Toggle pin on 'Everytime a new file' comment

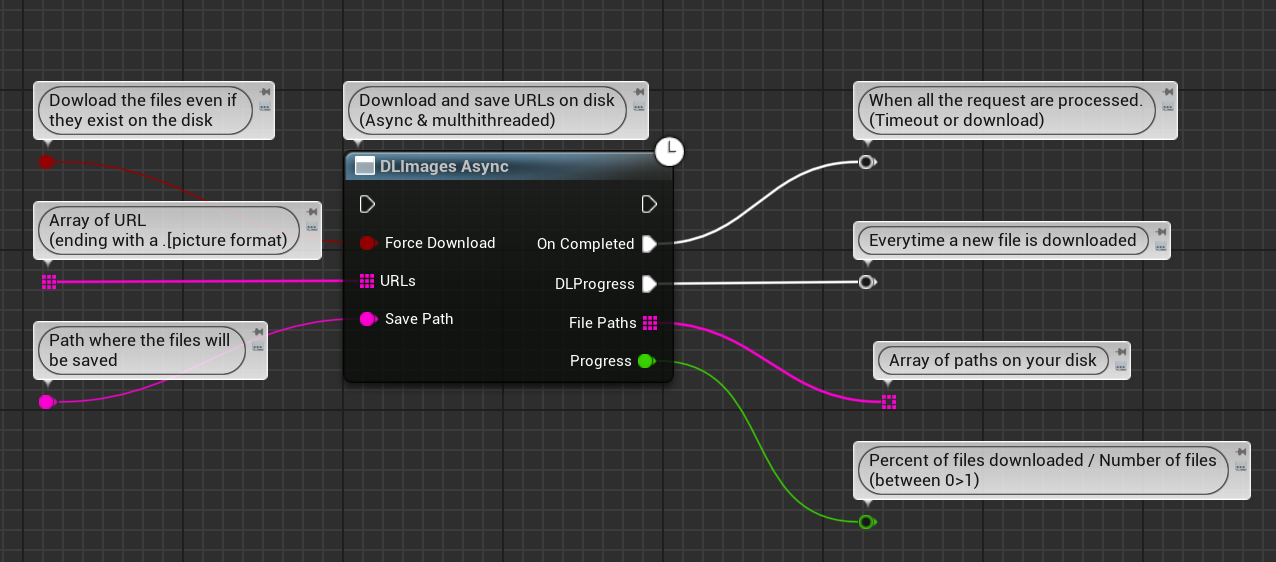1160,231
